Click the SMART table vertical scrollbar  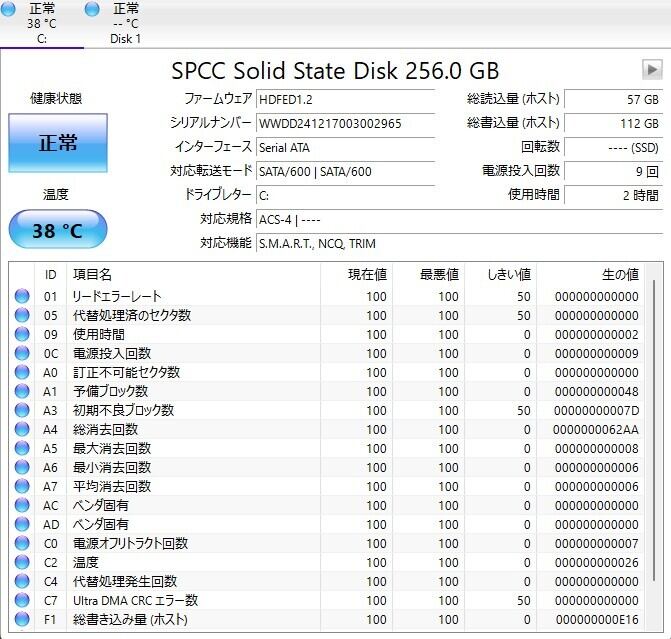[x=654, y=430]
